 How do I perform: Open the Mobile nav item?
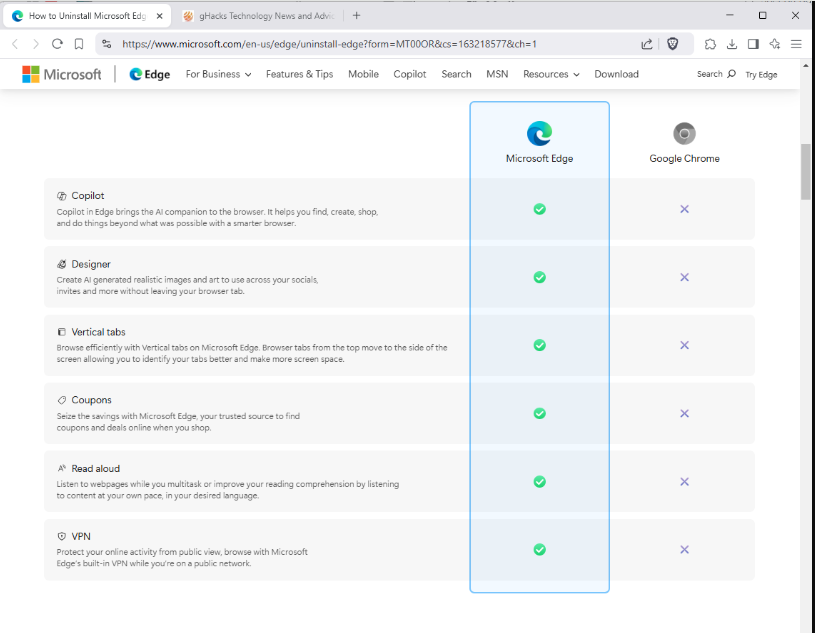click(363, 74)
